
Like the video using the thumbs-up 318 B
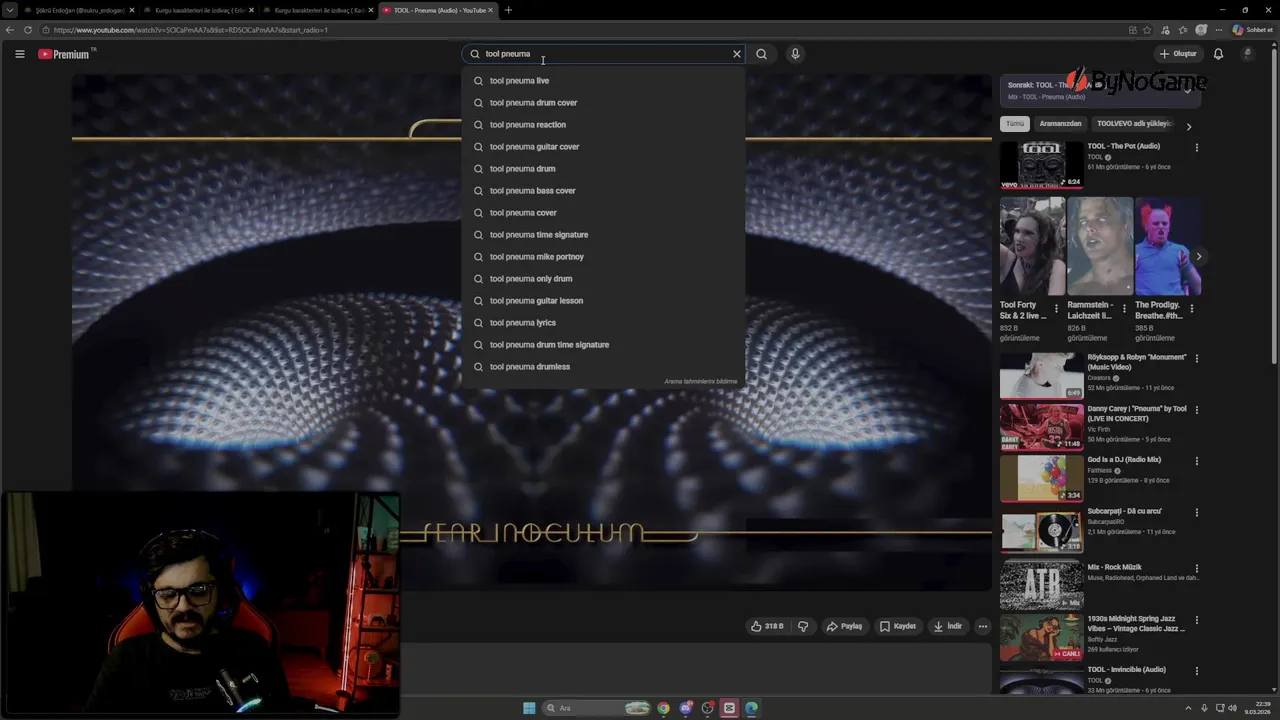click(x=767, y=626)
